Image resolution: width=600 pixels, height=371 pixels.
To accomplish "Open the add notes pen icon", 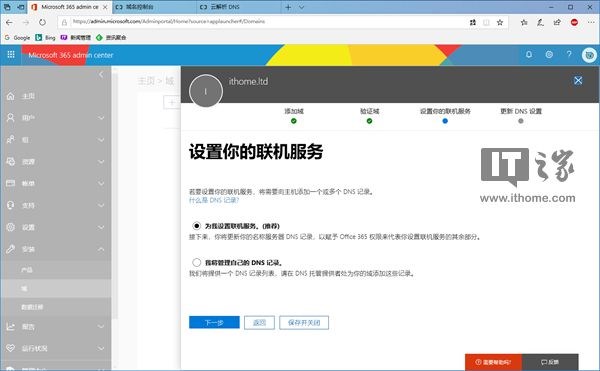I will (540, 23).
